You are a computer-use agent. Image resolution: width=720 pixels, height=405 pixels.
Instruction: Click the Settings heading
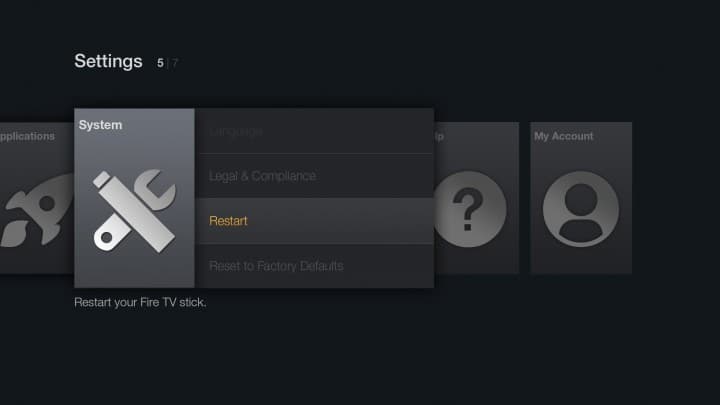[108, 62]
